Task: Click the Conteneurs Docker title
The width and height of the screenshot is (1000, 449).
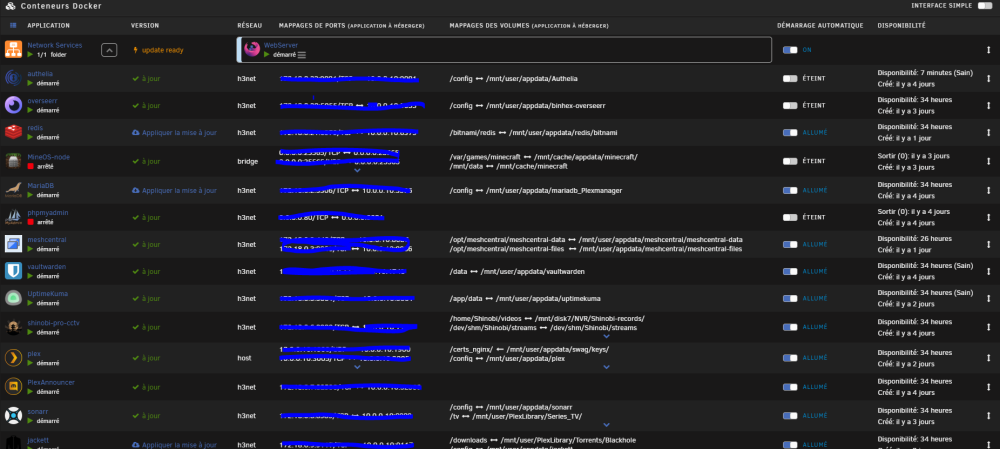Action: 61,6
